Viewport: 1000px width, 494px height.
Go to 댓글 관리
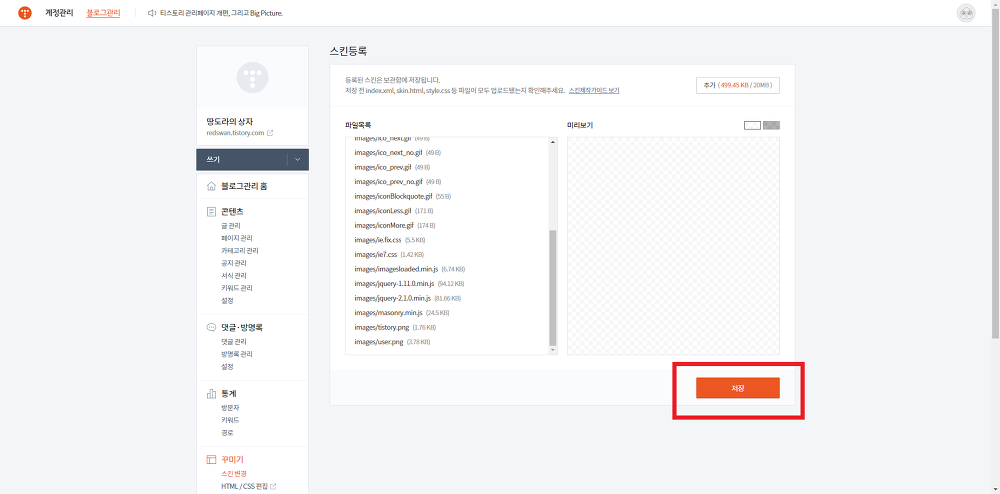(x=233, y=342)
